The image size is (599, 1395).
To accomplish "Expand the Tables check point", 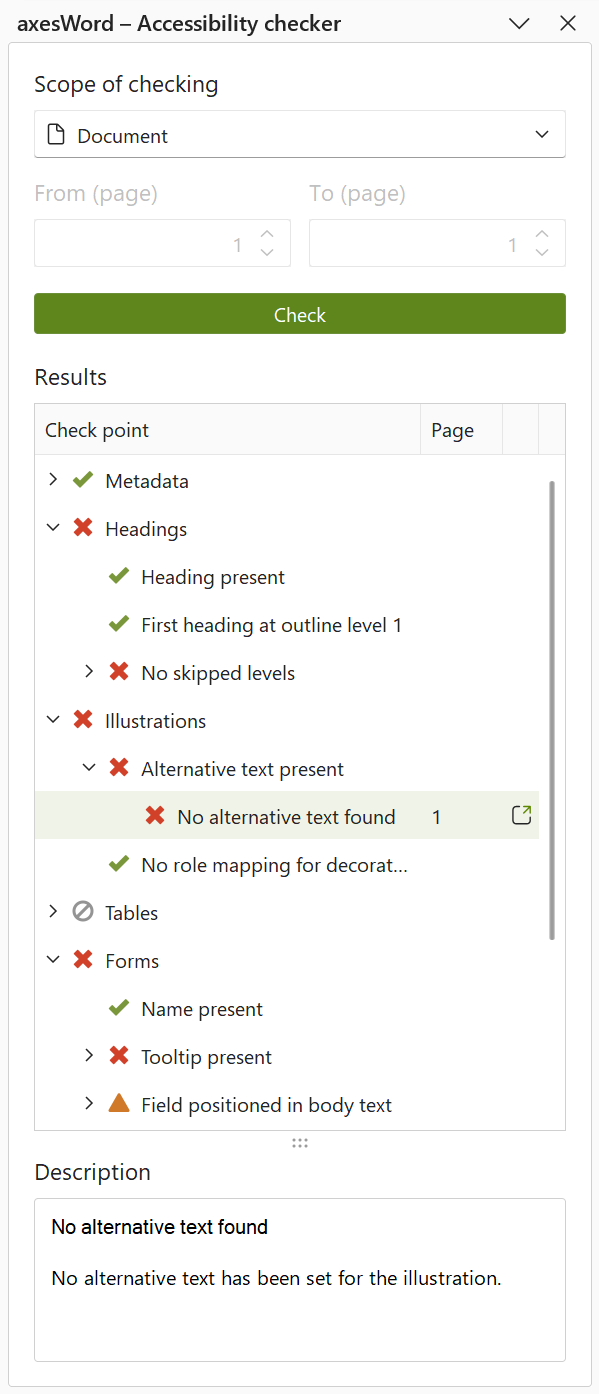I will pyautogui.click(x=53, y=913).
